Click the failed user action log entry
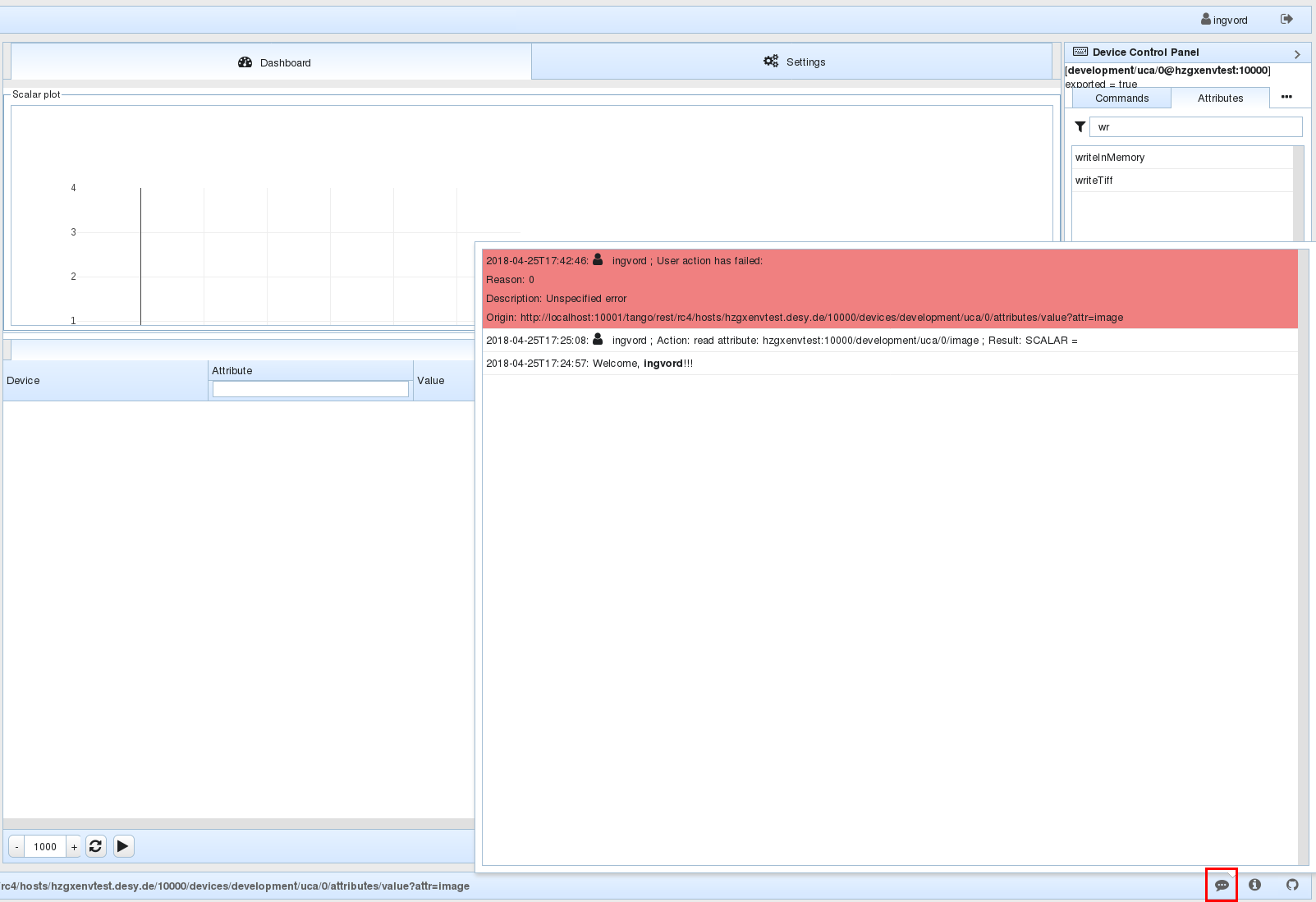The height and width of the screenshot is (902, 1316). click(x=890, y=289)
